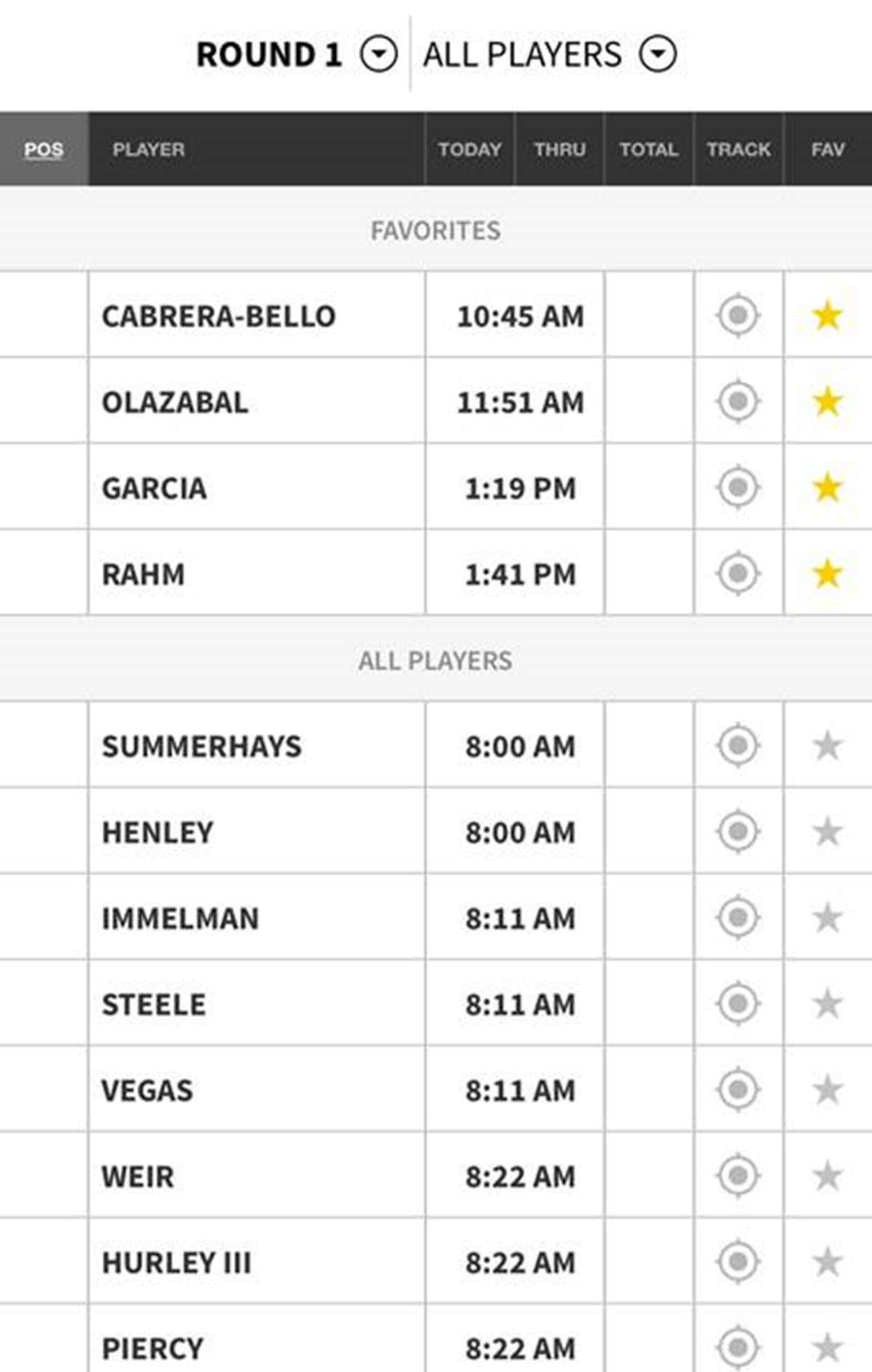Click the track icon for Olazabal
Viewport: 872px width, 1372px height.
coord(738,401)
